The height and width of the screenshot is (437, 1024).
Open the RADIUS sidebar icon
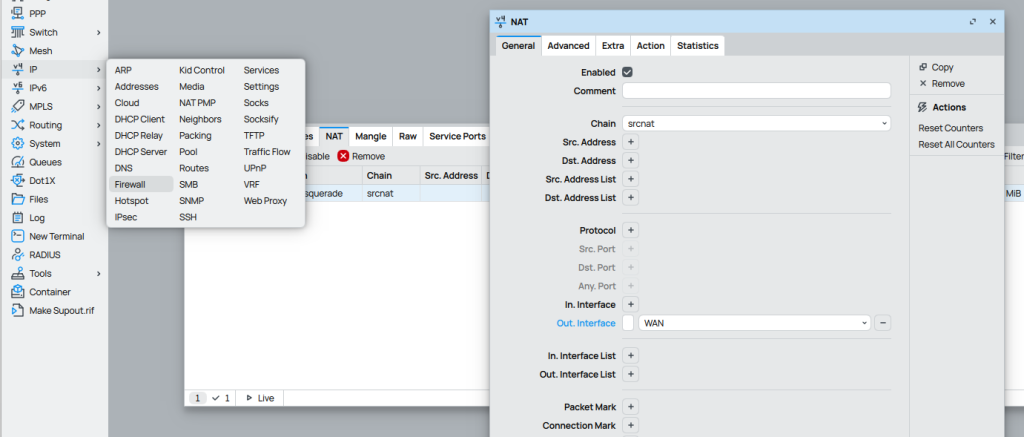[x=18, y=255]
